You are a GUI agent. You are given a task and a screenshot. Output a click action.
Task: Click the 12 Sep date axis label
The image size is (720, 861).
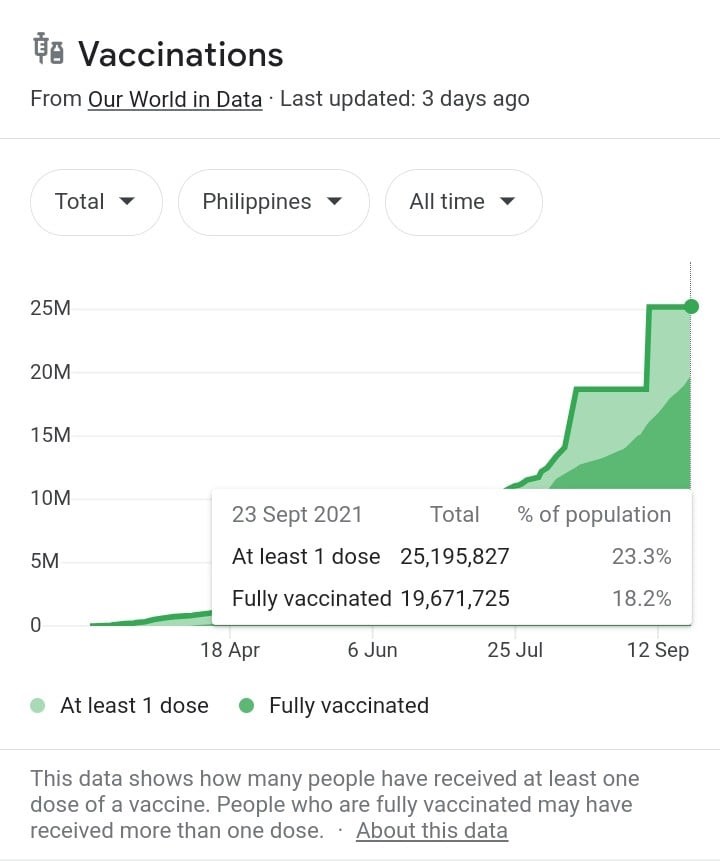[x=658, y=650]
